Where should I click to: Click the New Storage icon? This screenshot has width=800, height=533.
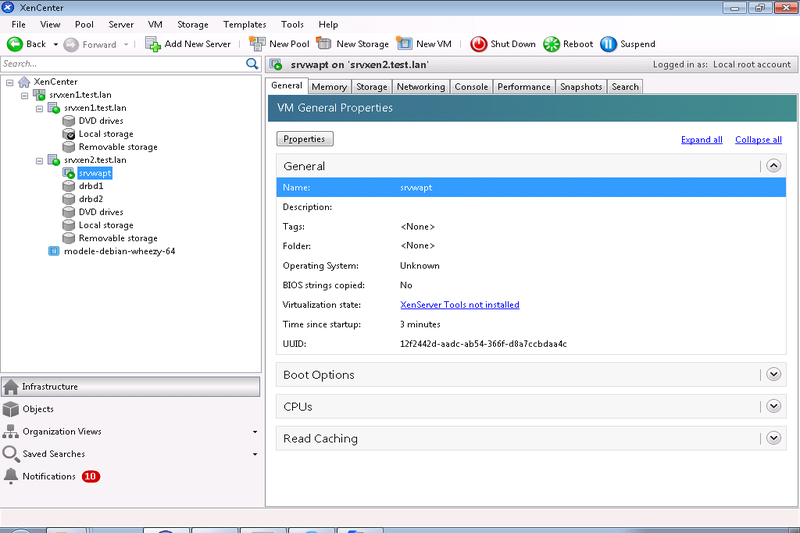click(x=323, y=43)
